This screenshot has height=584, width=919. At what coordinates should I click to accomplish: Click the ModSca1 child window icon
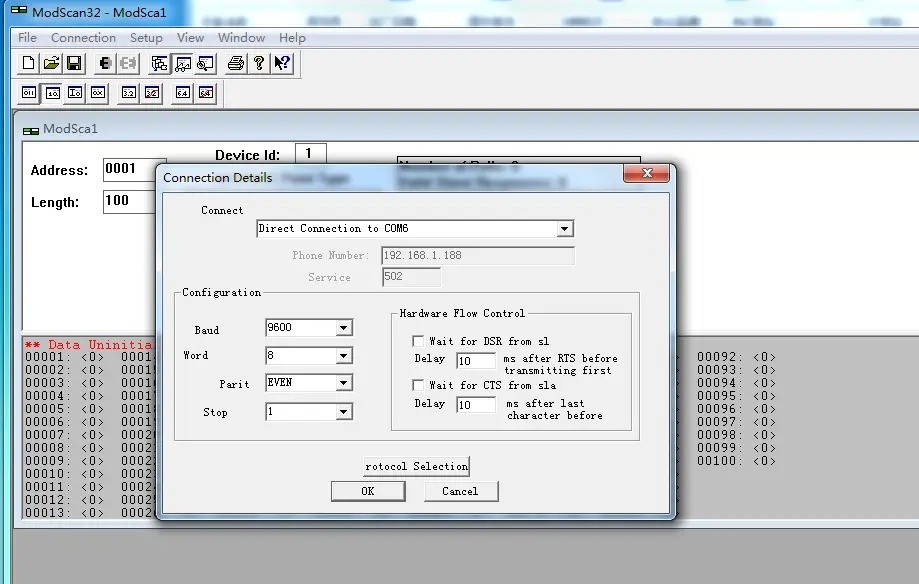pos(31,130)
